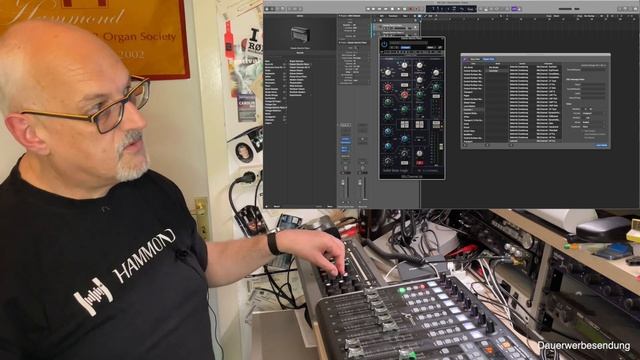Open the Edit menu in tracks area
The height and width of the screenshot is (360, 640).
[382, 16]
